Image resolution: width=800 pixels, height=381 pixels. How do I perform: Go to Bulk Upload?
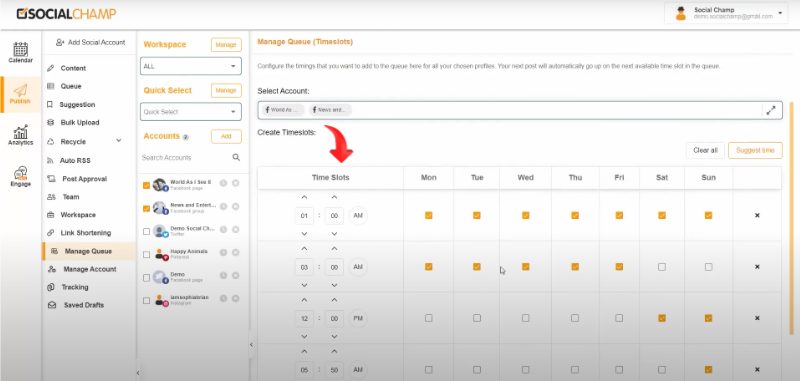point(80,122)
